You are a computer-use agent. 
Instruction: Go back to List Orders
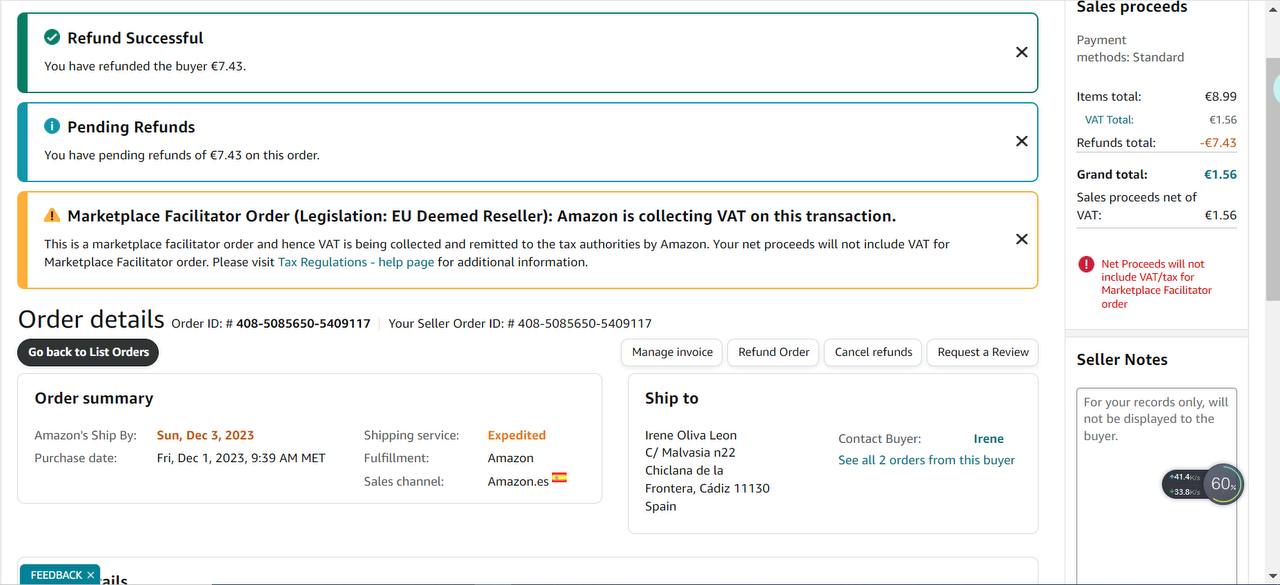(x=88, y=352)
